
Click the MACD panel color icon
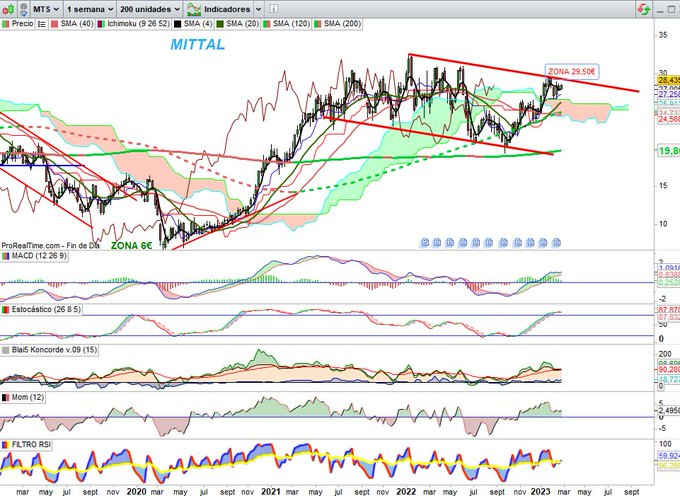pyautogui.click(x=6, y=256)
